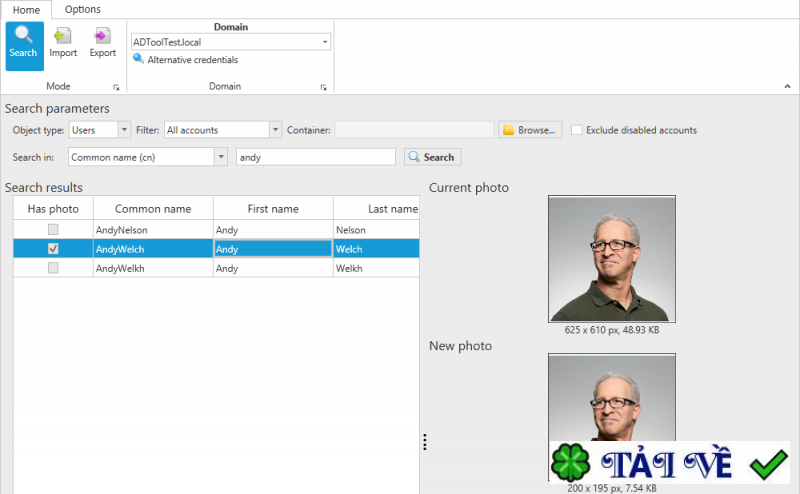Open the Object type dropdown arrow

124,130
